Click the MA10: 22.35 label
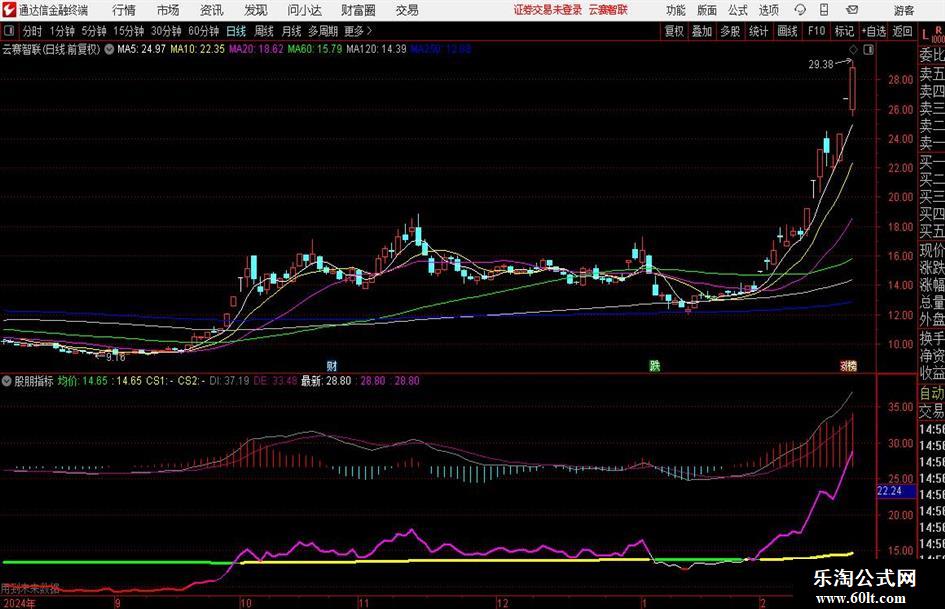This screenshot has width=945, height=609. point(197,49)
